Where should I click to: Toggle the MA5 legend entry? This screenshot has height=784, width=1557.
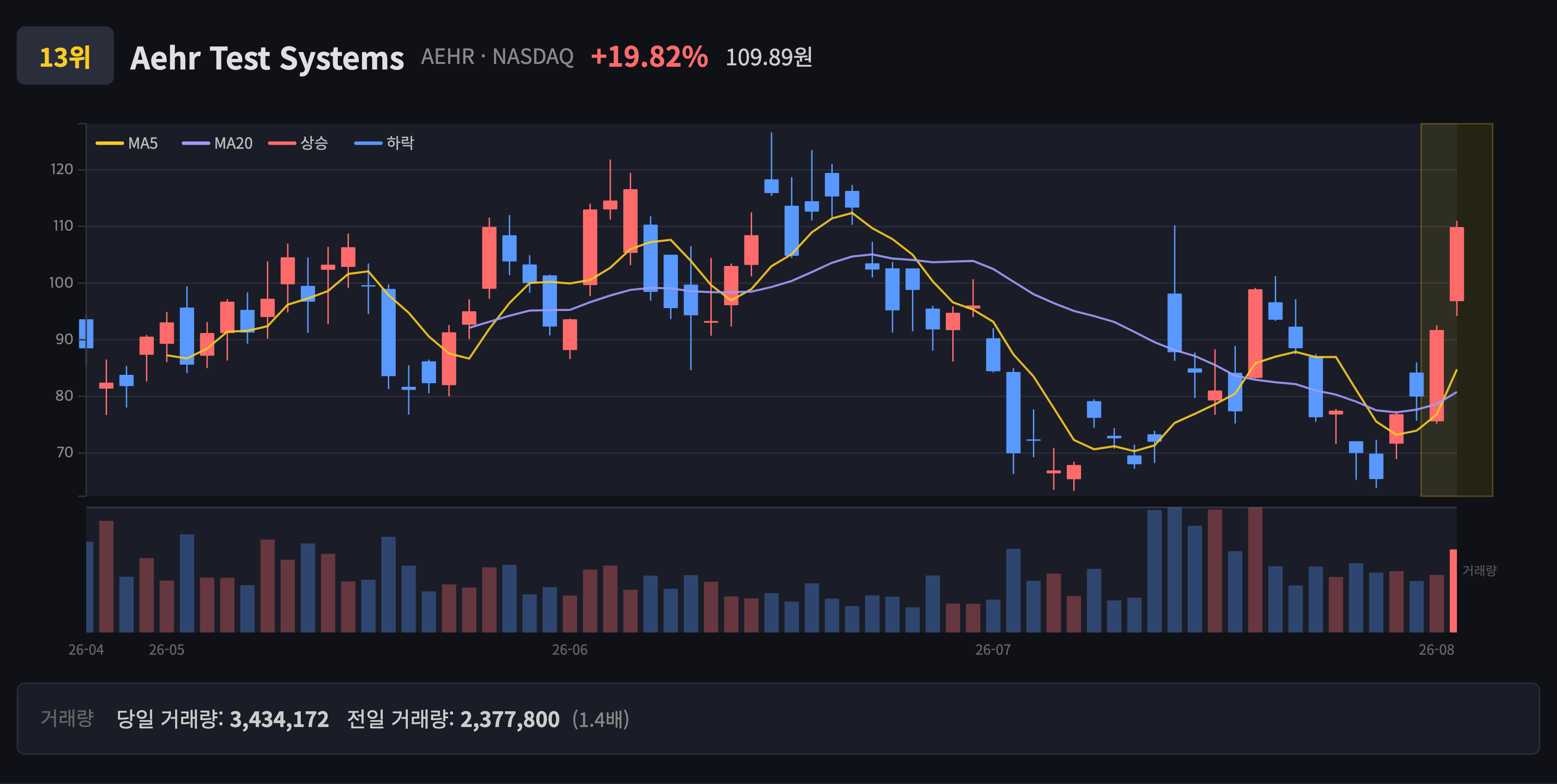point(127,143)
